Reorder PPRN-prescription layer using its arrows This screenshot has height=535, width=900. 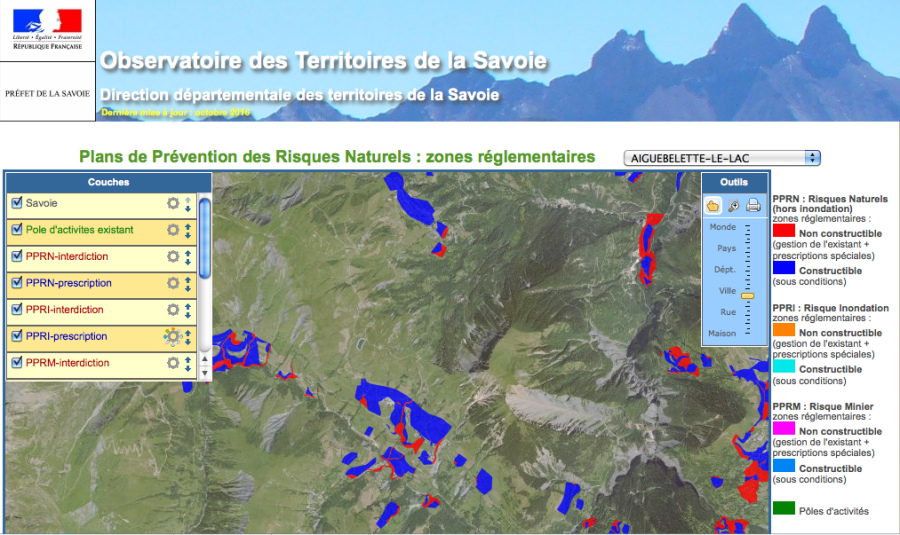[x=188, y=283]
